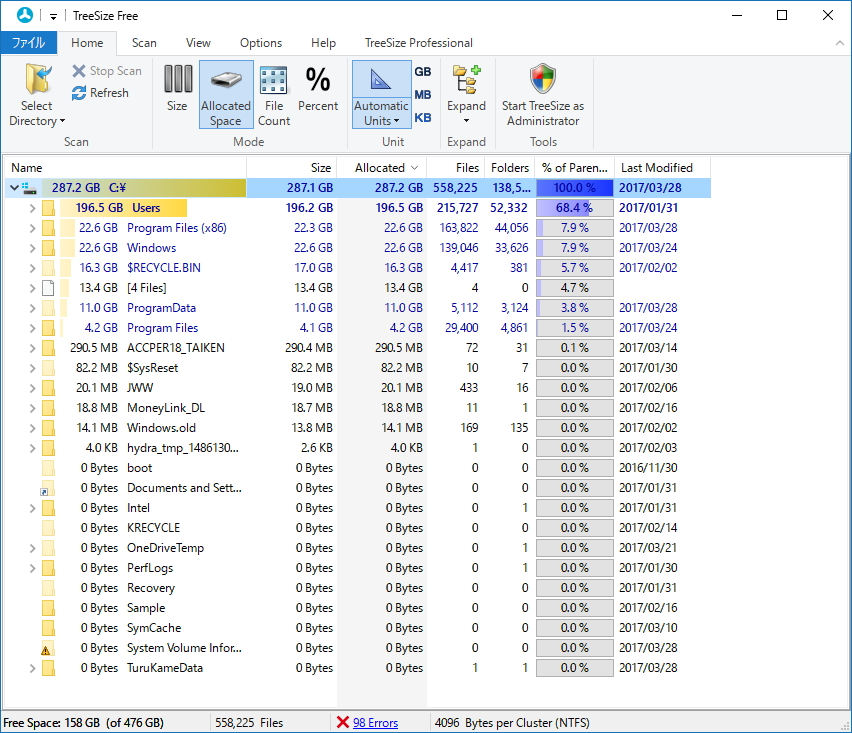Sort by the Allocated column header

click(x=382, y=168)
